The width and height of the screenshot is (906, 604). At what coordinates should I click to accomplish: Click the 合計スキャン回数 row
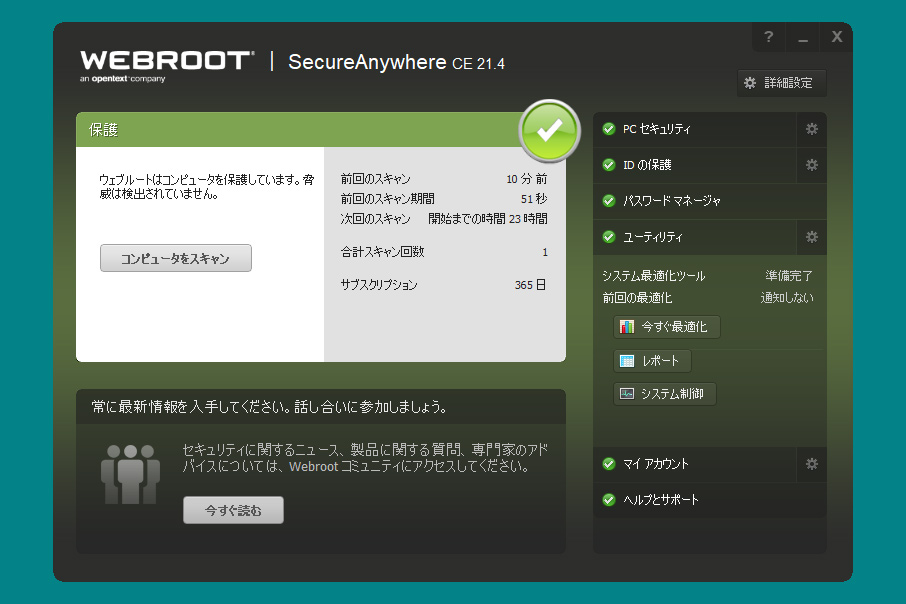[444, 251]
